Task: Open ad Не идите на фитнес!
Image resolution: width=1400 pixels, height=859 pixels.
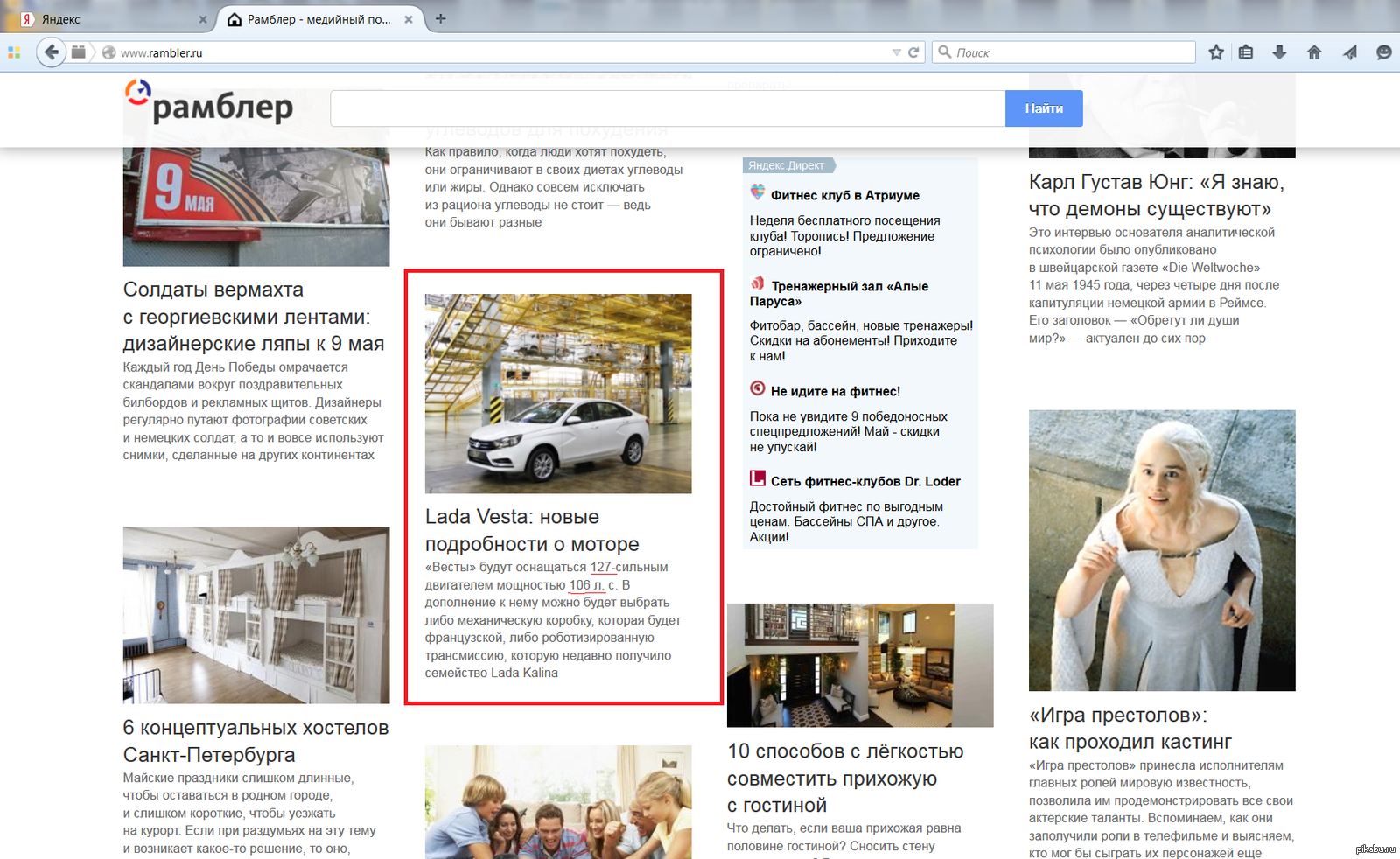Action: click(836, 391)
